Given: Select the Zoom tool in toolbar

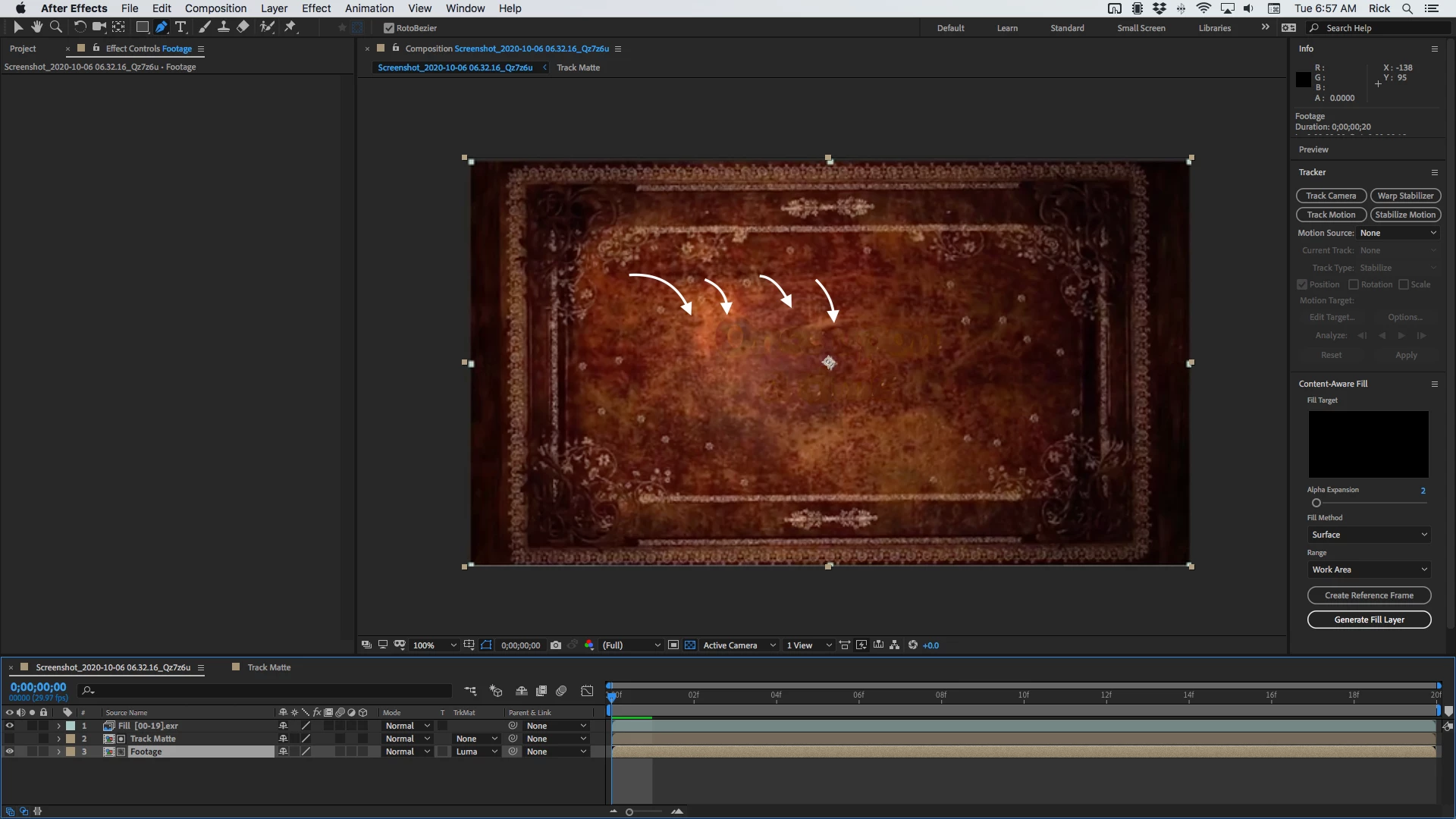Looking at the screenshot, I should pyautogui.click(x=55, y=27).
